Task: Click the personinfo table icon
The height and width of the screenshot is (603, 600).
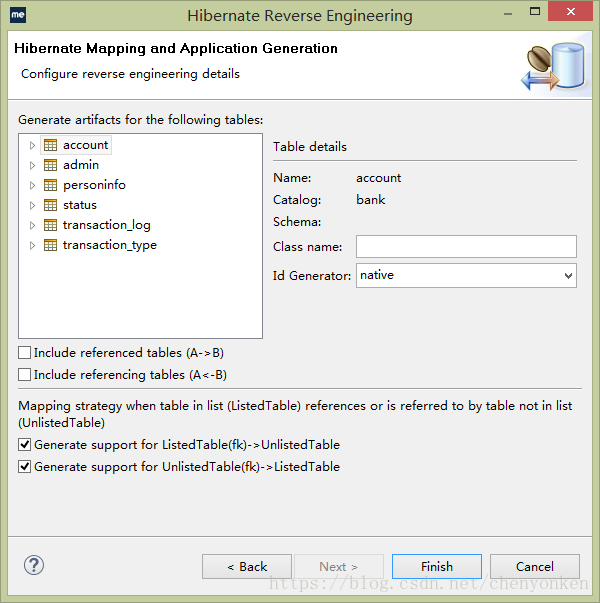Action: [50, 185]
